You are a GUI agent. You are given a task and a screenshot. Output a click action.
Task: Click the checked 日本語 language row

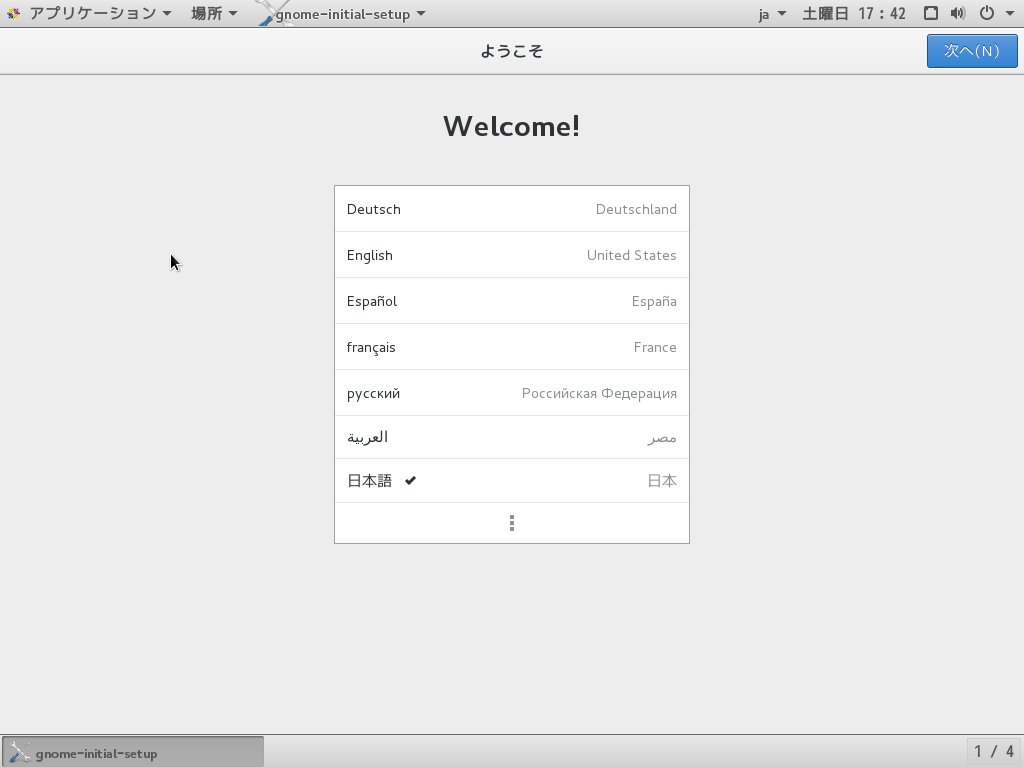tap(511, 481)
